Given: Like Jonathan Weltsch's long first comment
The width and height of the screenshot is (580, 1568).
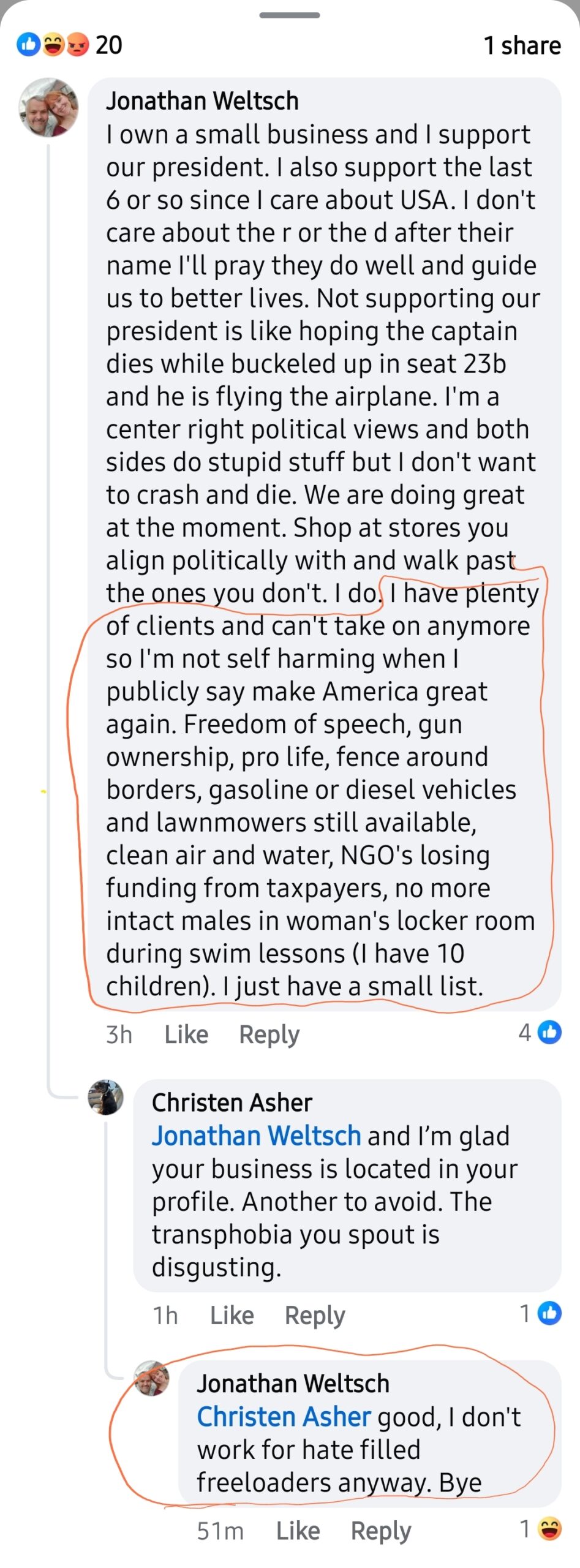Looking at the screenshot, I should [186, 1035].
